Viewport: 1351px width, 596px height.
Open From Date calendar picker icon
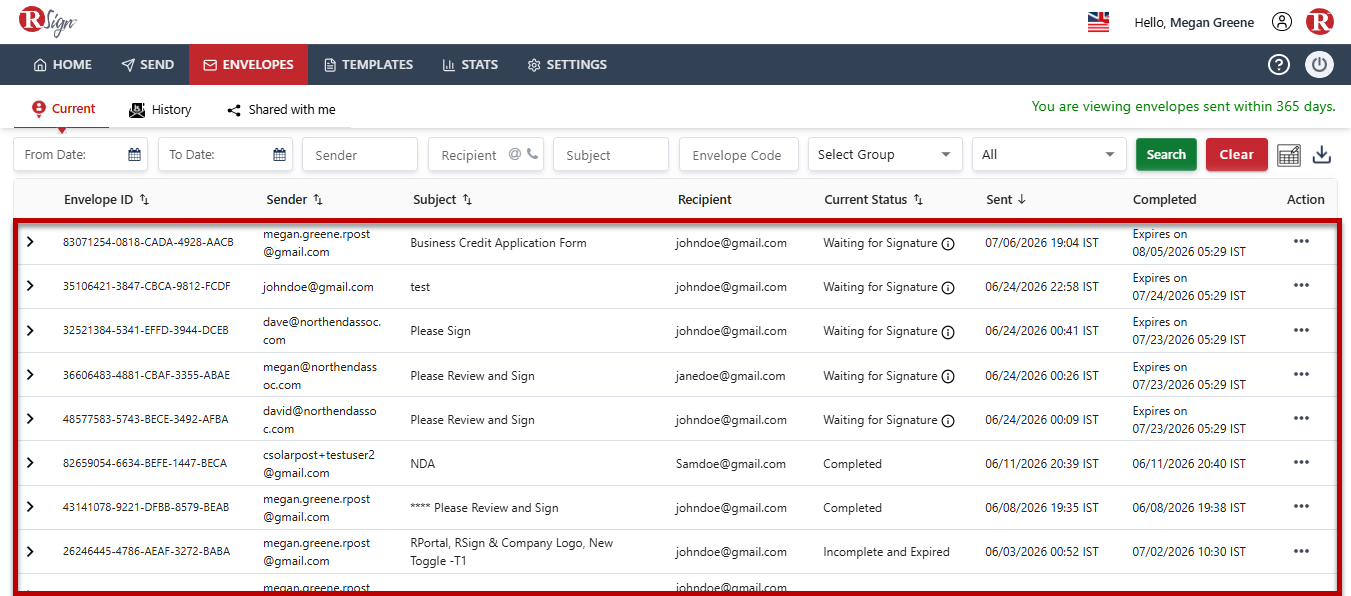[134, 155]
